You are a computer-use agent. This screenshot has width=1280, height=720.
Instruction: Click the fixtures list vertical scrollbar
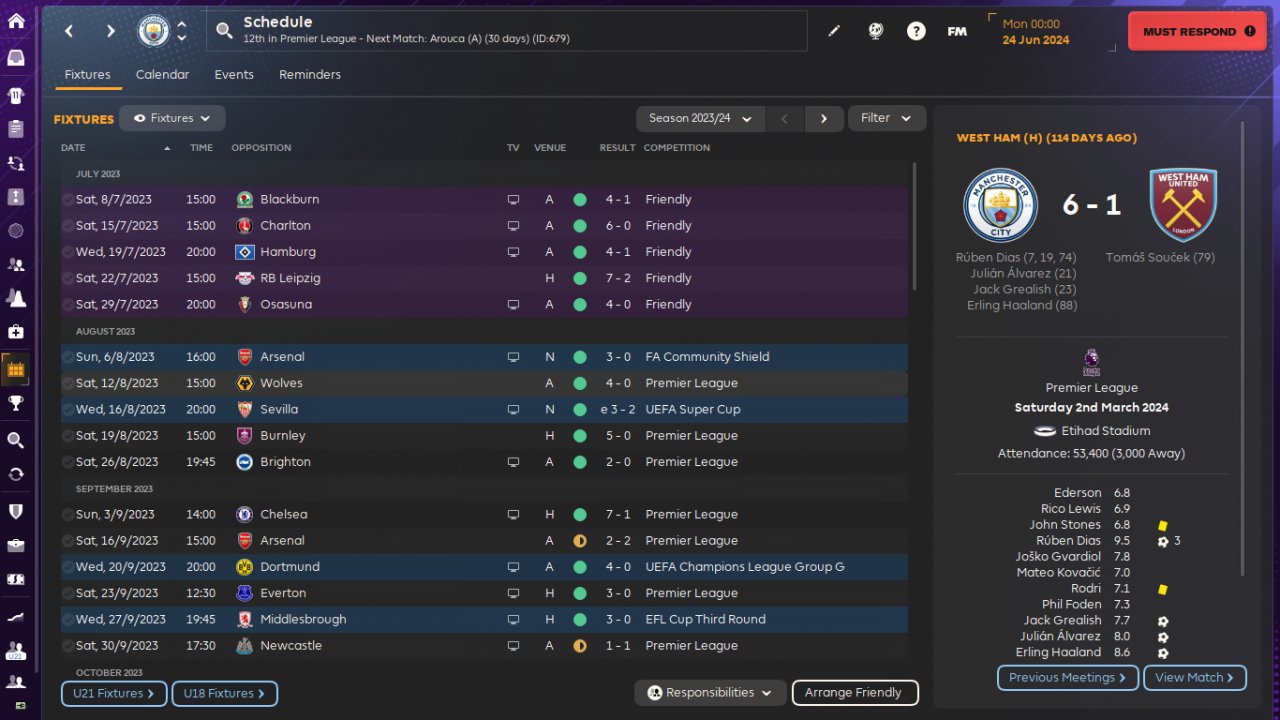[x=913, y=226]
